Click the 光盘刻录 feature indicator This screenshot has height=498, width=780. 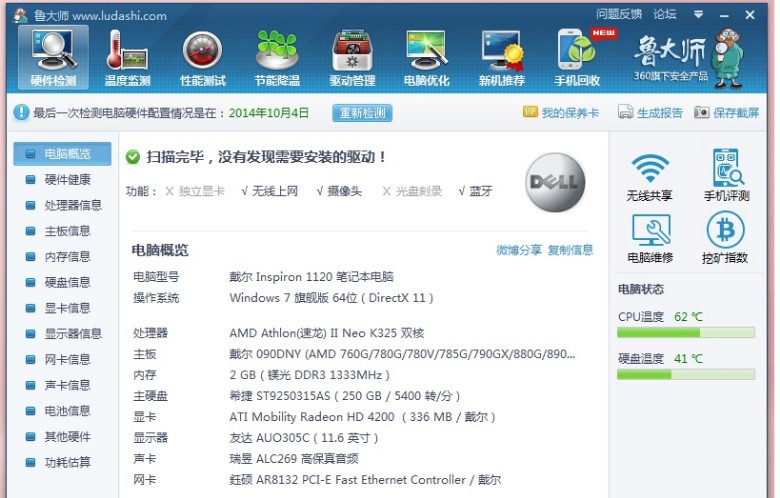(x=412, y=191)
